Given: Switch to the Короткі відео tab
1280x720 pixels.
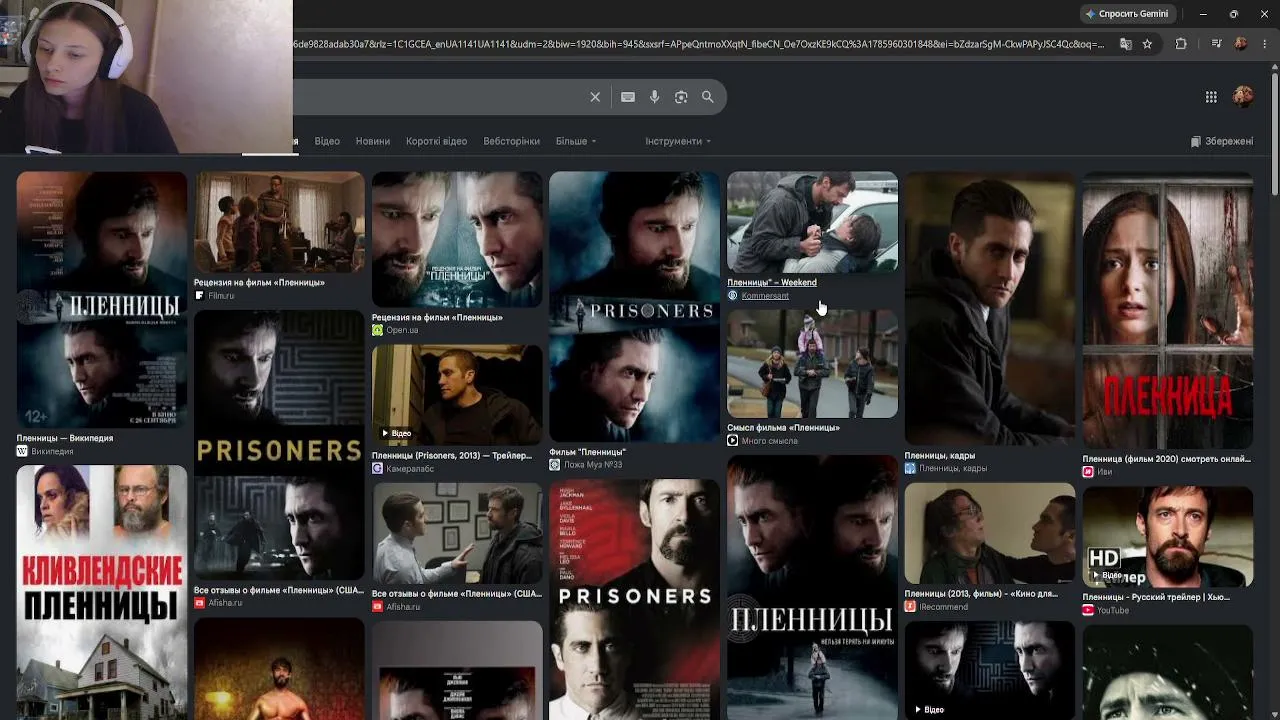Looking at the screenshot, I should 436,141.
